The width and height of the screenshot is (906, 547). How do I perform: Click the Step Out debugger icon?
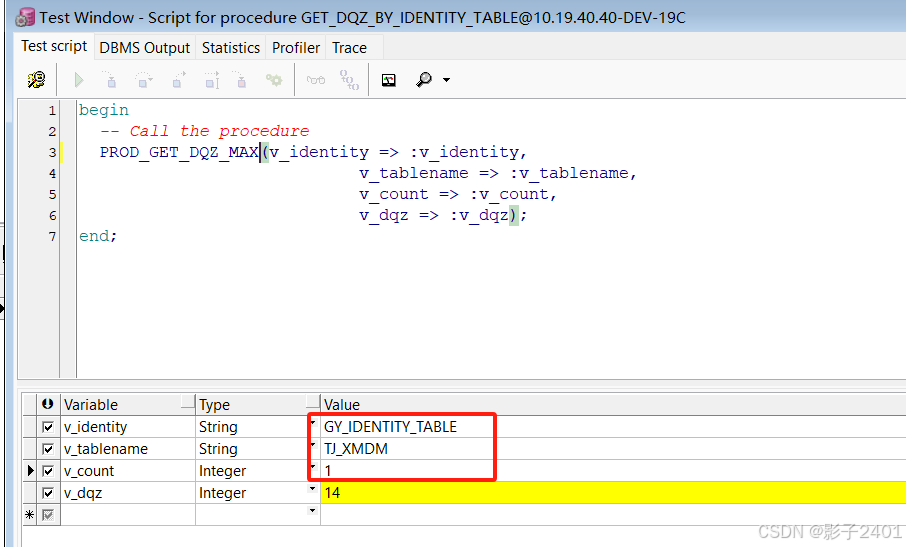tap(179, 80)
